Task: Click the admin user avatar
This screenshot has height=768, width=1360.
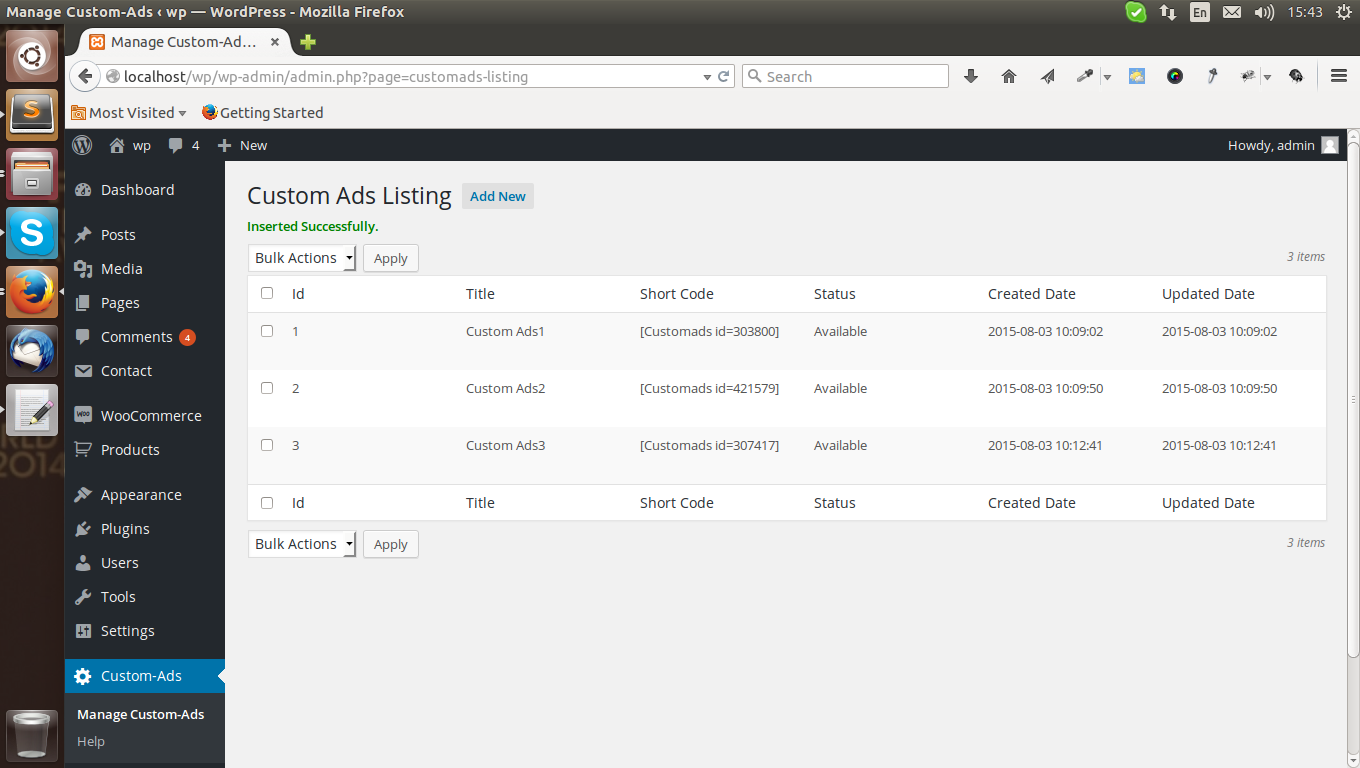Action: tap(1330, 145)
